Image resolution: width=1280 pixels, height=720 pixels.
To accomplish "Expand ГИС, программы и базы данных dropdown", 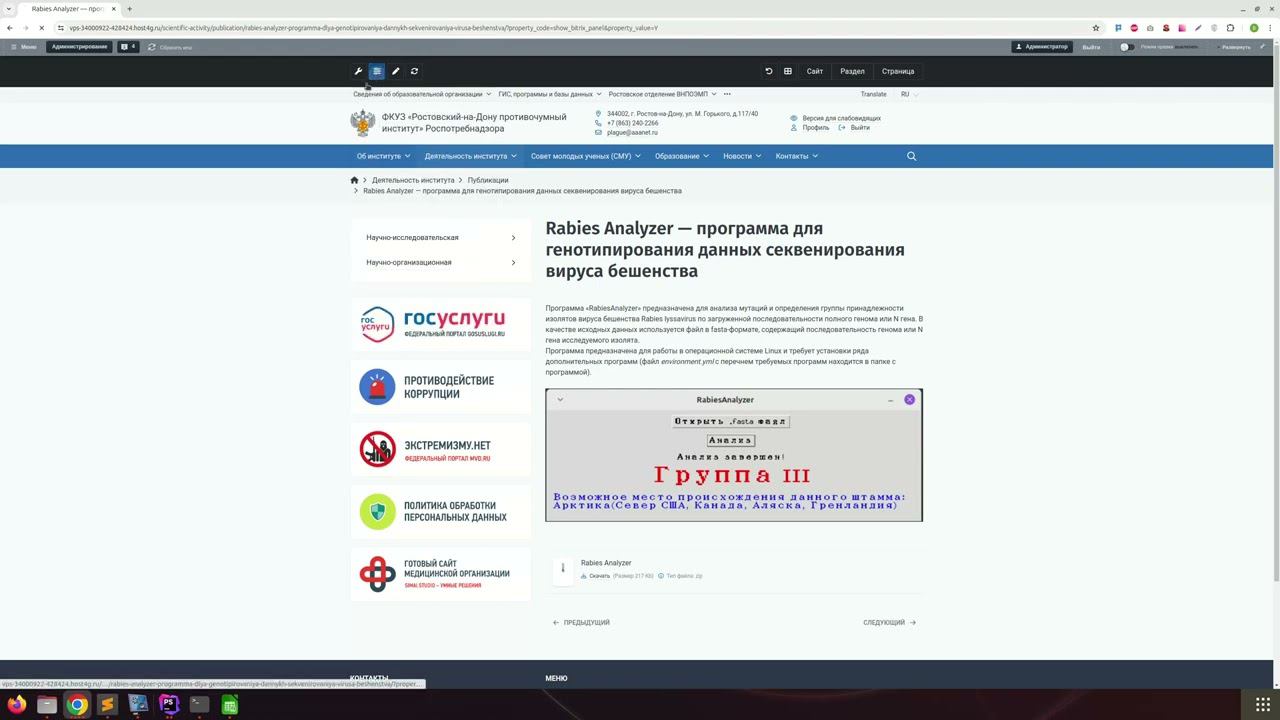I will pyautogui.click(x=550, y=94).
